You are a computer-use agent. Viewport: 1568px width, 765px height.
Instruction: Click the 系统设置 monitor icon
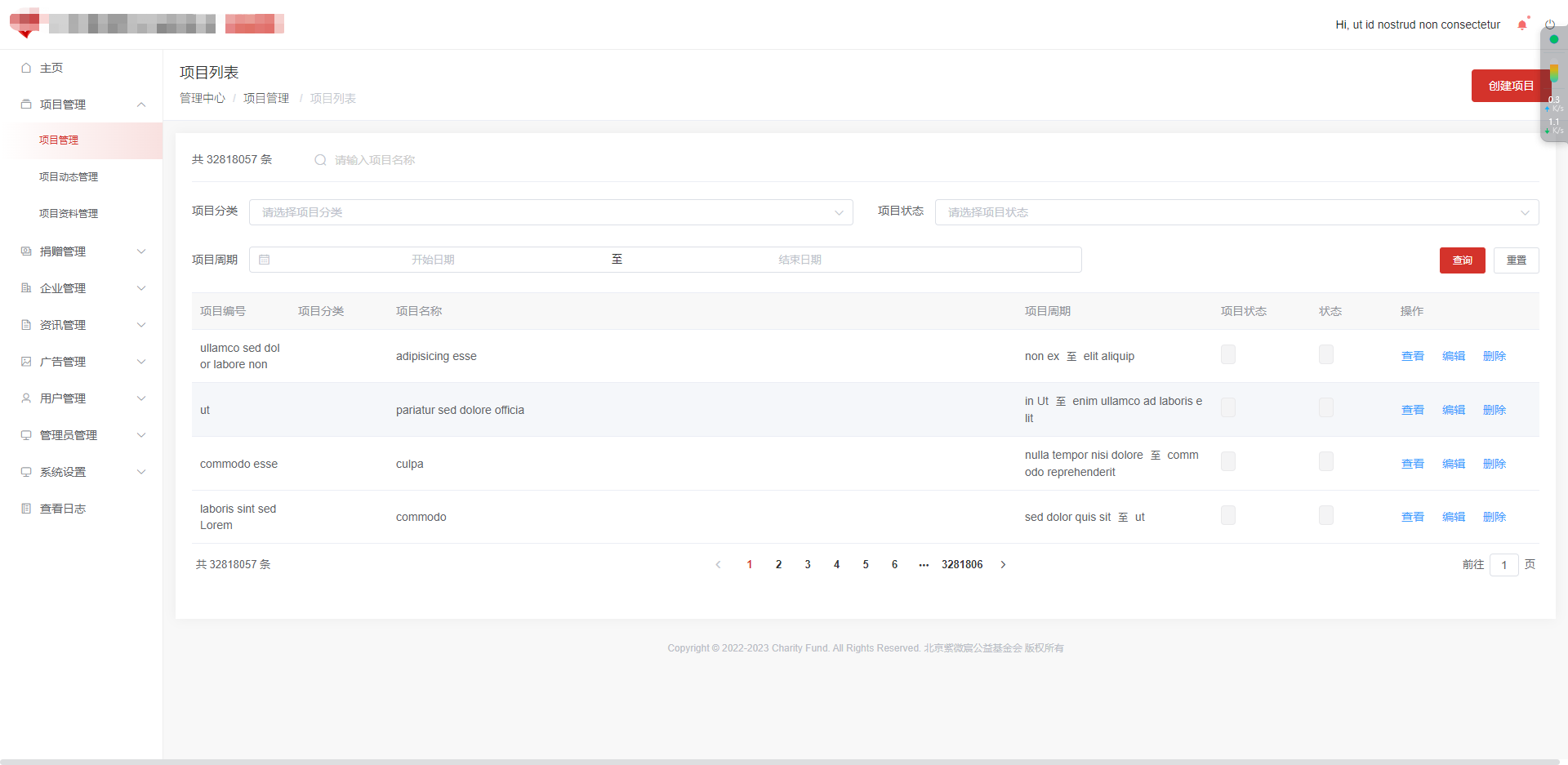(x=26, y=472)
